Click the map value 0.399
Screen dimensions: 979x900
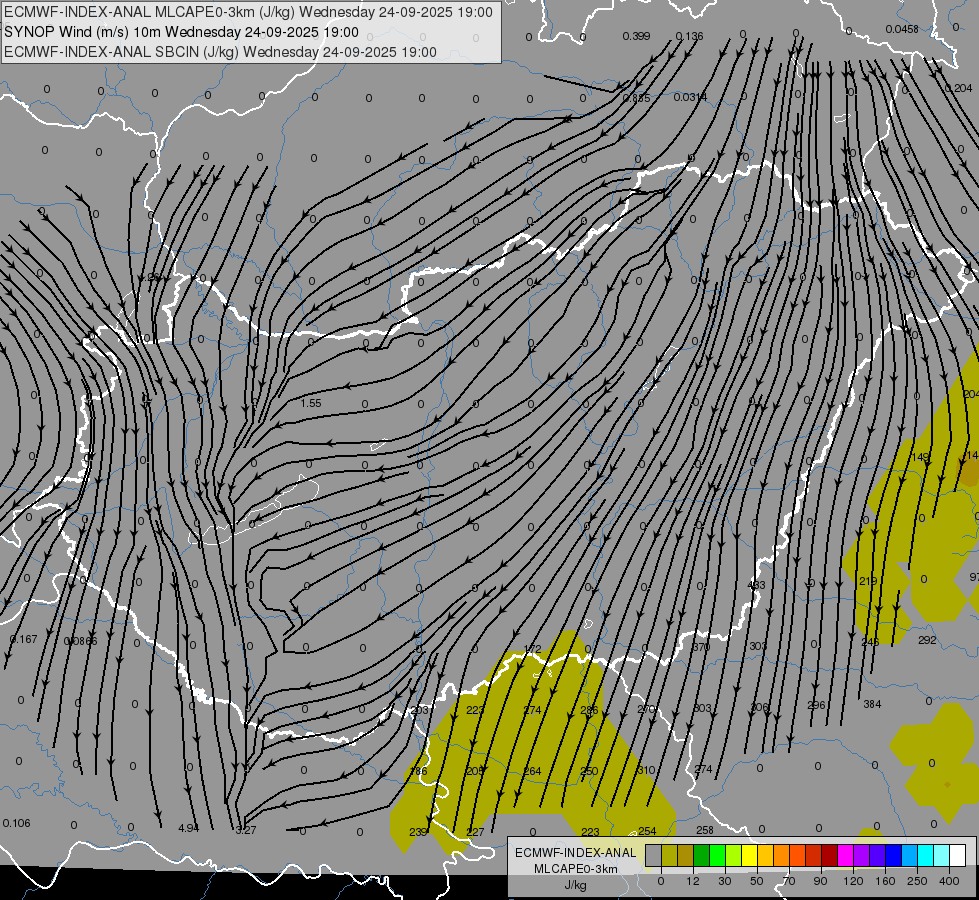coord(636,36)
